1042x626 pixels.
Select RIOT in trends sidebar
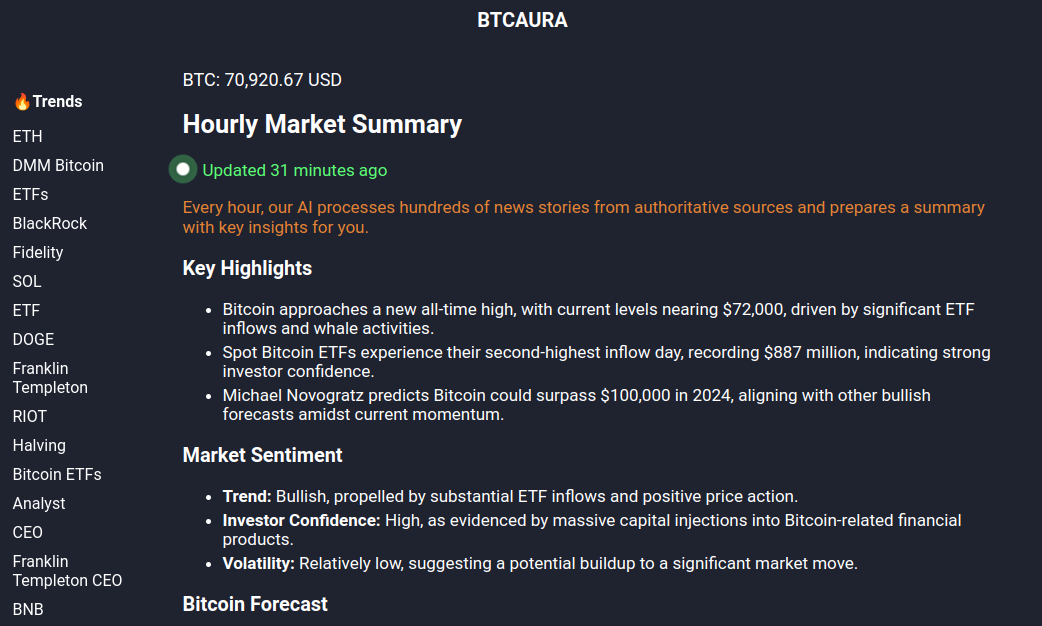click(30, 417)
